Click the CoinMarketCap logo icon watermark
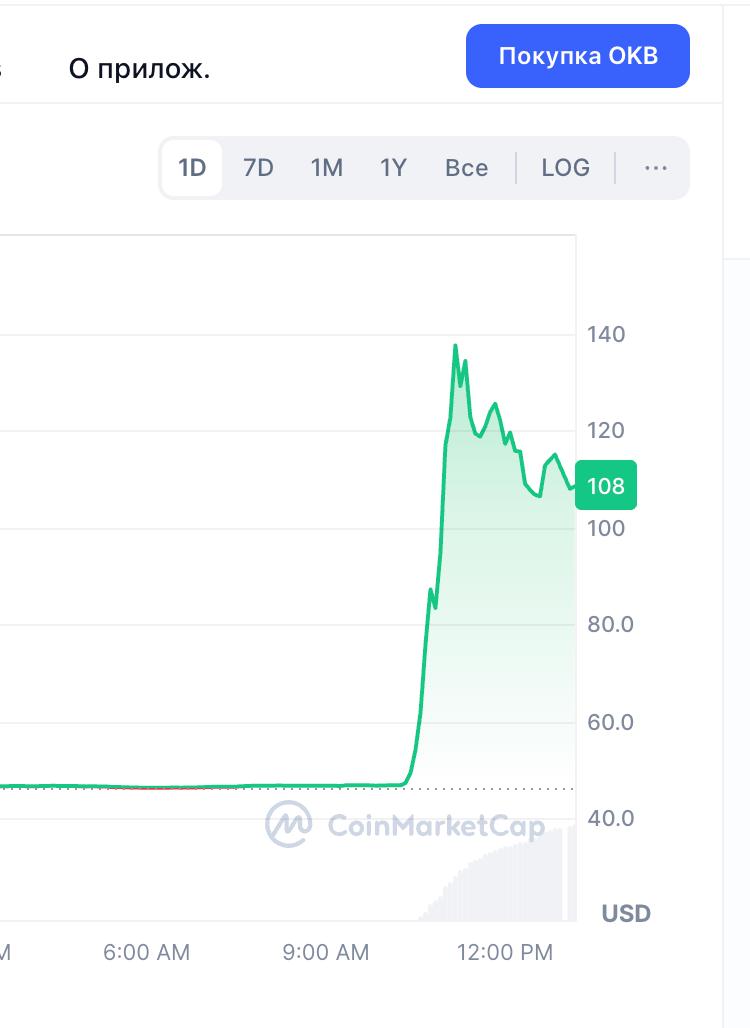The height and width of the screenshot is (1028, 750). point(288,824)
